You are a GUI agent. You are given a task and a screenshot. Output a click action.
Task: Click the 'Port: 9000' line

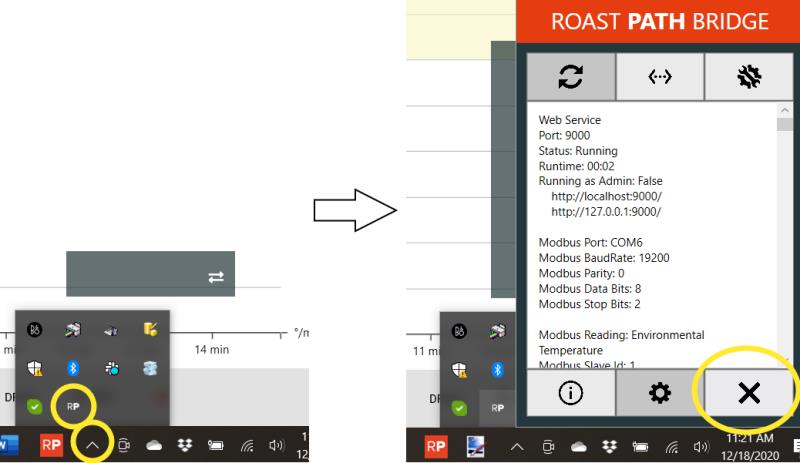564,135
